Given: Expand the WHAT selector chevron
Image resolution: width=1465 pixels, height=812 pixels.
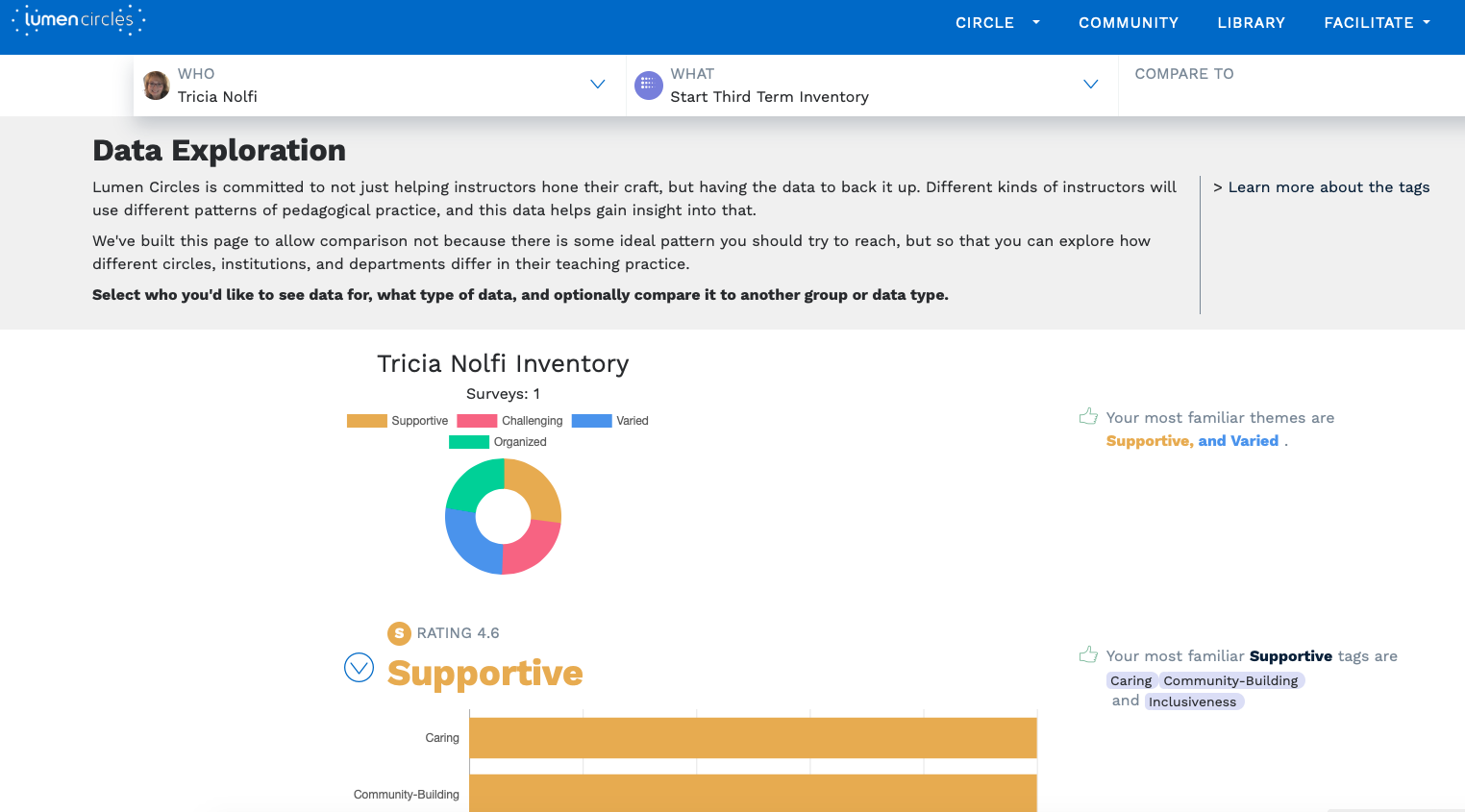Looking at the screenshot, I should tap(1090, 85).
